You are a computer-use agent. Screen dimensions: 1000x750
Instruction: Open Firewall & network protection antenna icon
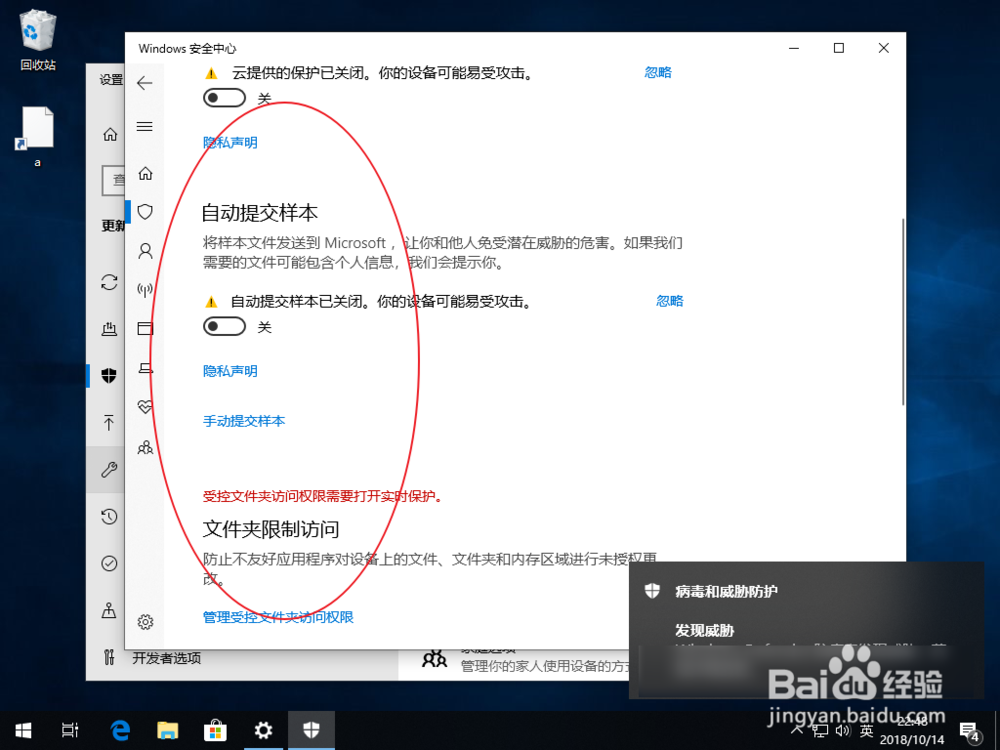click(x=145, y=290)
